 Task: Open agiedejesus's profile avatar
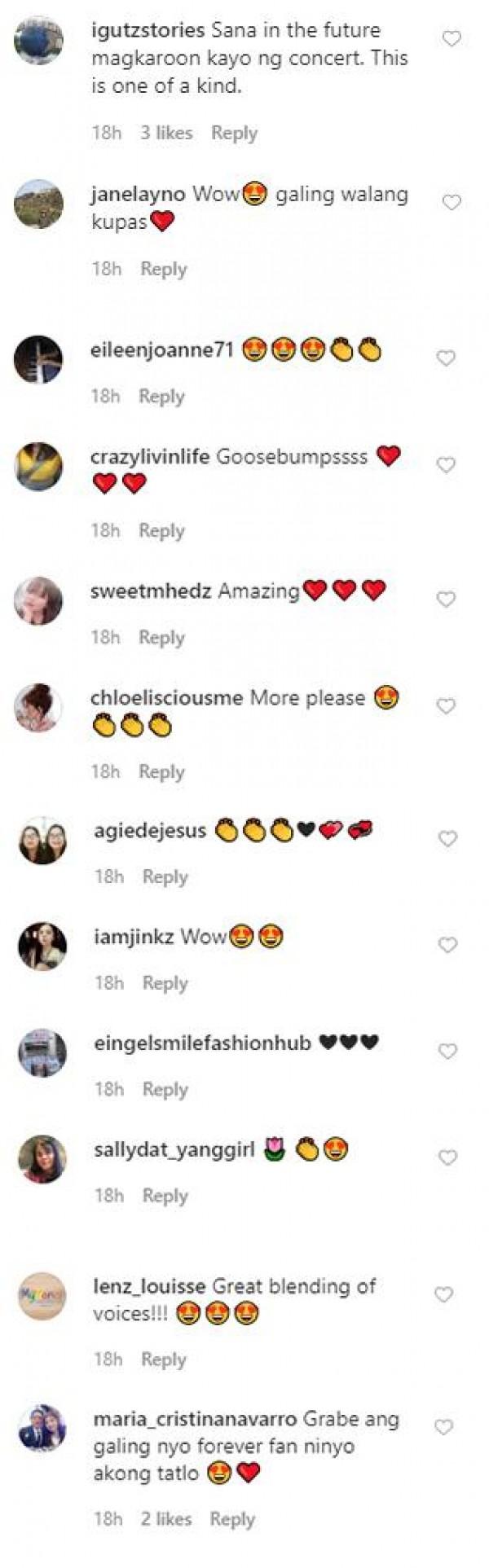(x=42, y=840)
